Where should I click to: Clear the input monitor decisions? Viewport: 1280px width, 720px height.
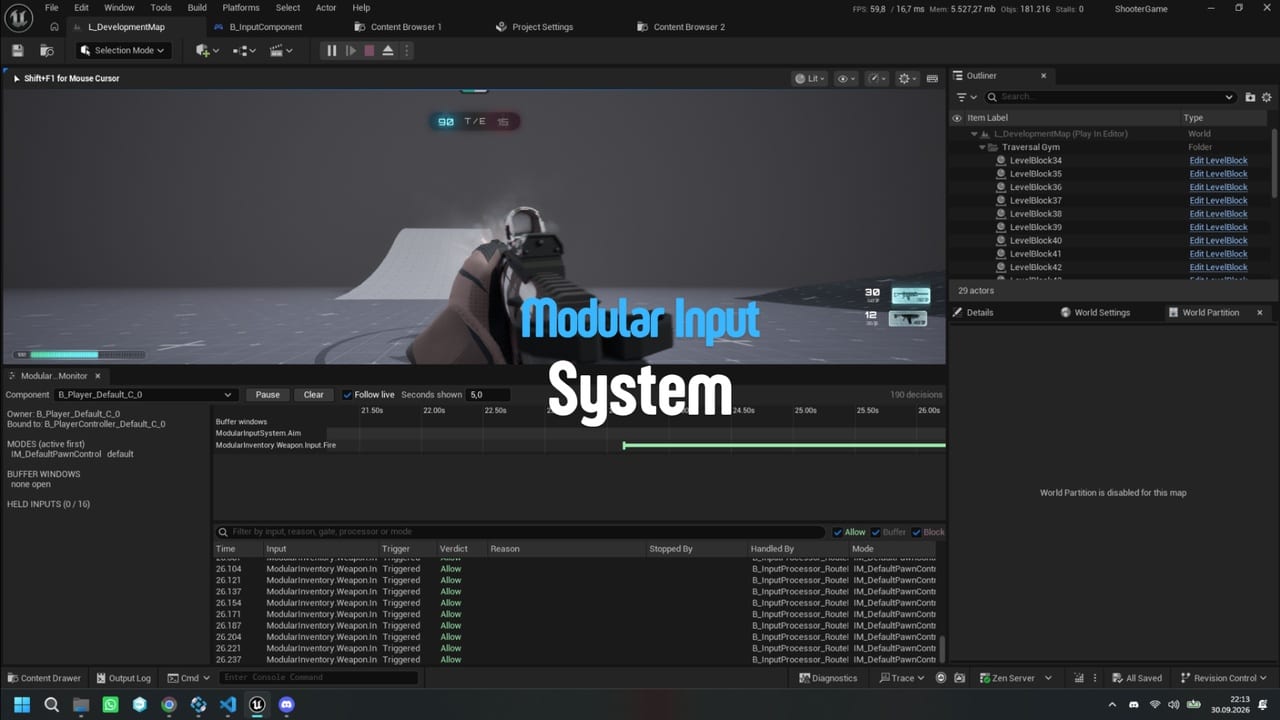click(x=314, y=395)
